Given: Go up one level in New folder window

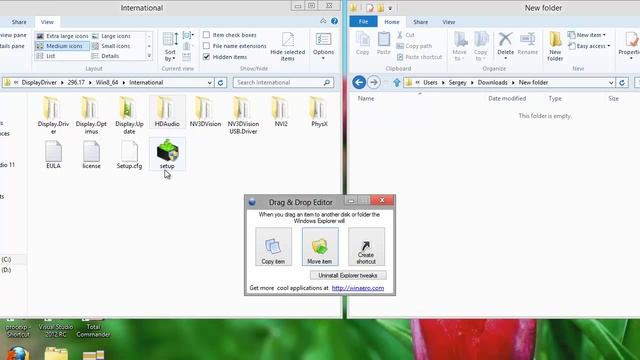Looking at the screenshot, I should pos(396,83).
